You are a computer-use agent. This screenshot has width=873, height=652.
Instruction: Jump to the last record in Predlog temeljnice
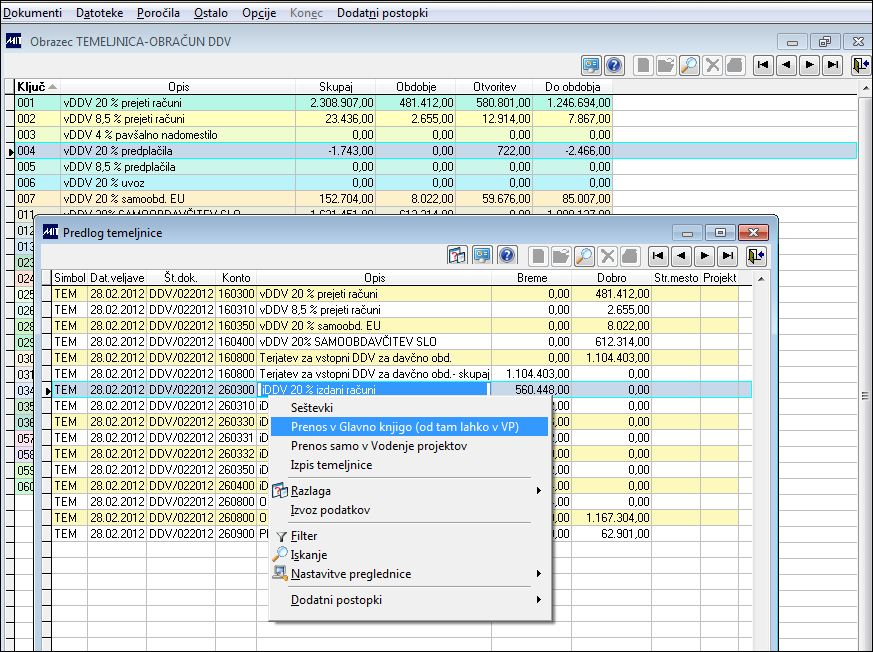728,255
